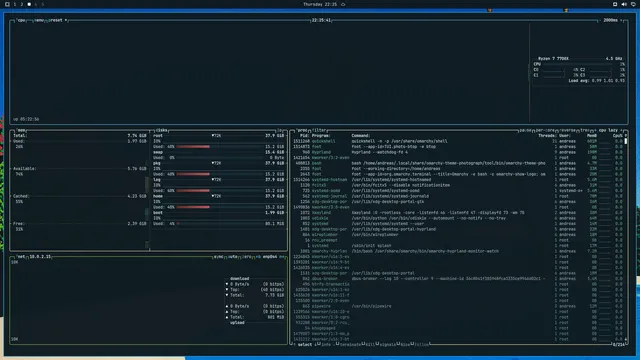Select the dbus-broker process row
The image size is (640, 360).
tap(457, 279)
